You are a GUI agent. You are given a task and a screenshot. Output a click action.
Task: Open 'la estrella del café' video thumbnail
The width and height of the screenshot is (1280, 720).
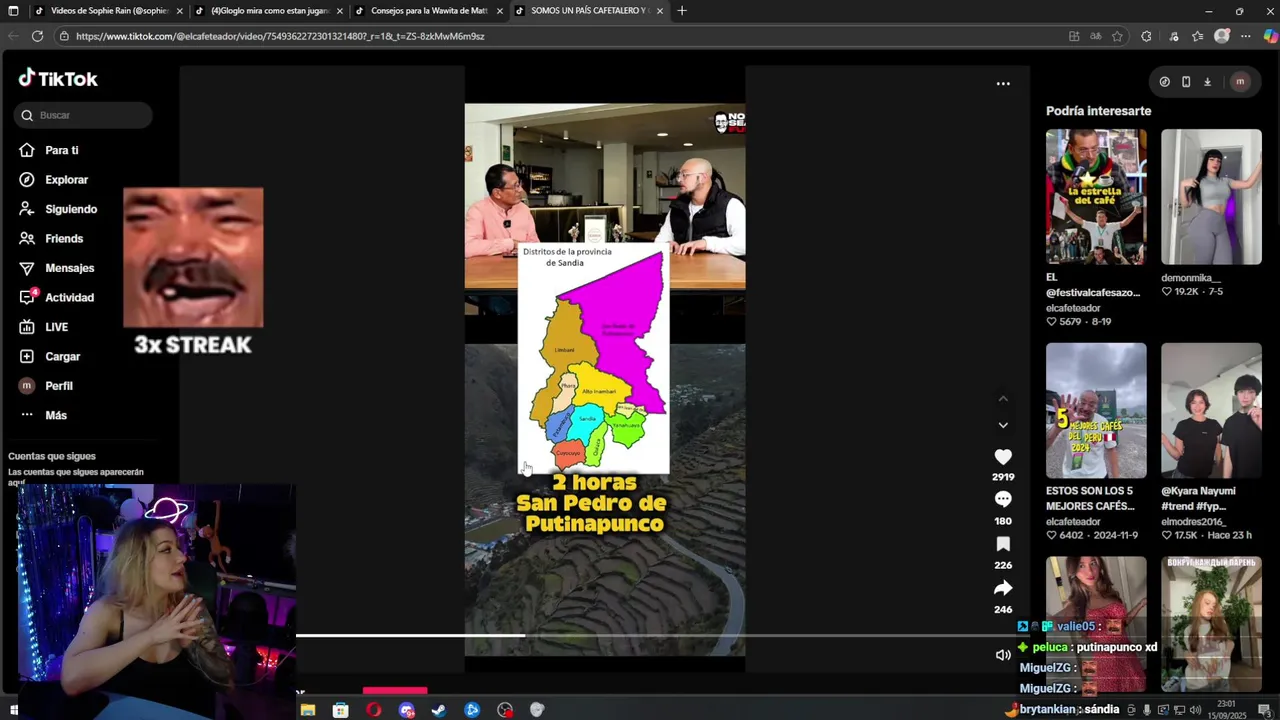[1096, 196]
